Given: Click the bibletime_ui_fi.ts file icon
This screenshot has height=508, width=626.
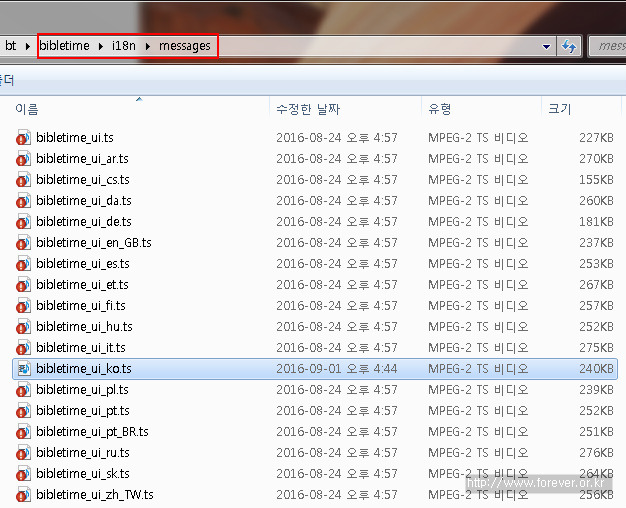Looking at the screenshot, I should click(23, 306).
